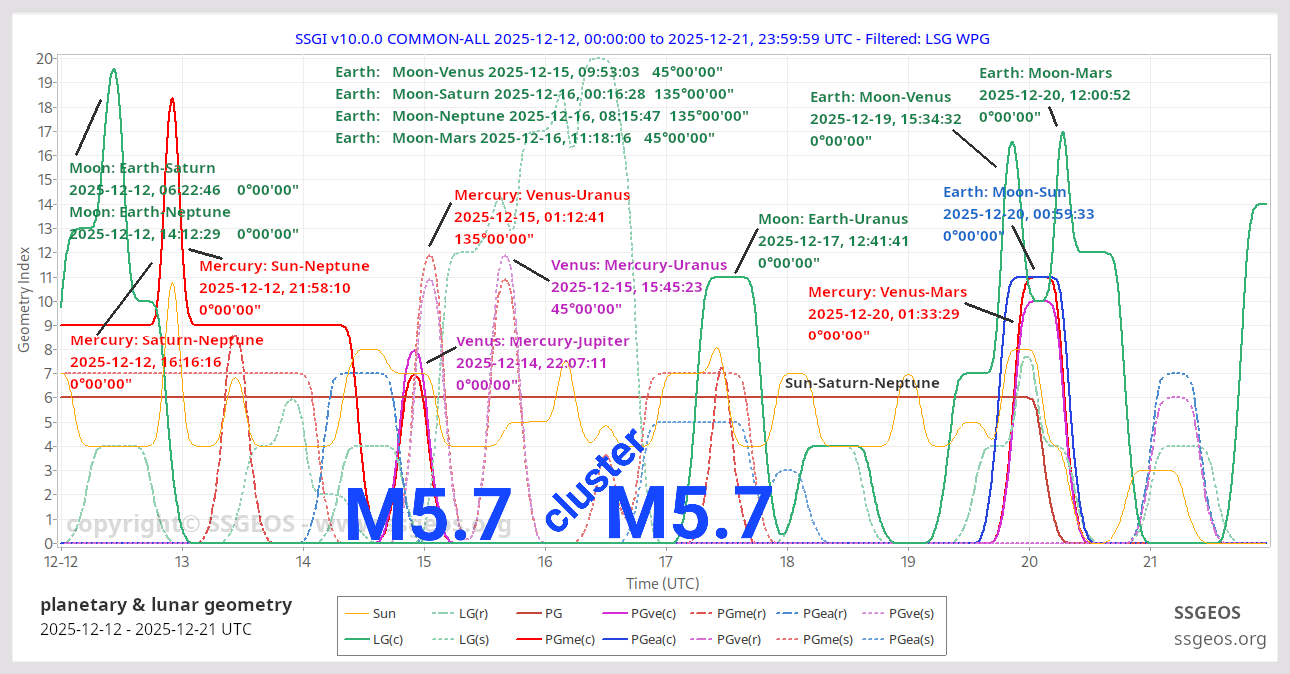Toggle the PG series in the legend
1290x674 pixels.
click(542, 613)
